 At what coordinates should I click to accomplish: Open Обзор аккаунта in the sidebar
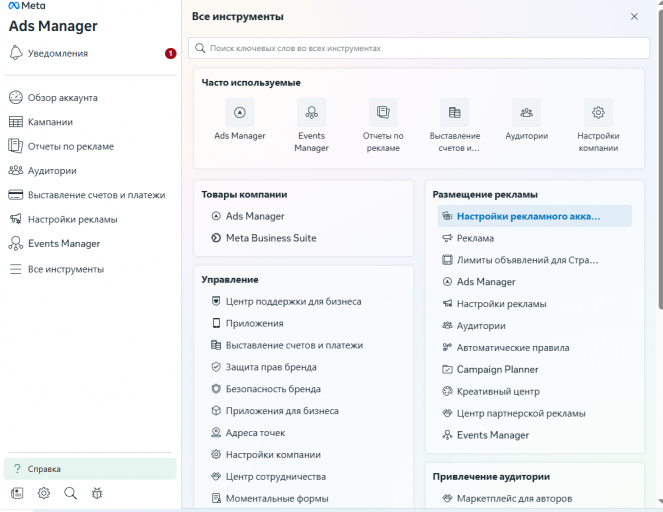(x=62, y=97)
